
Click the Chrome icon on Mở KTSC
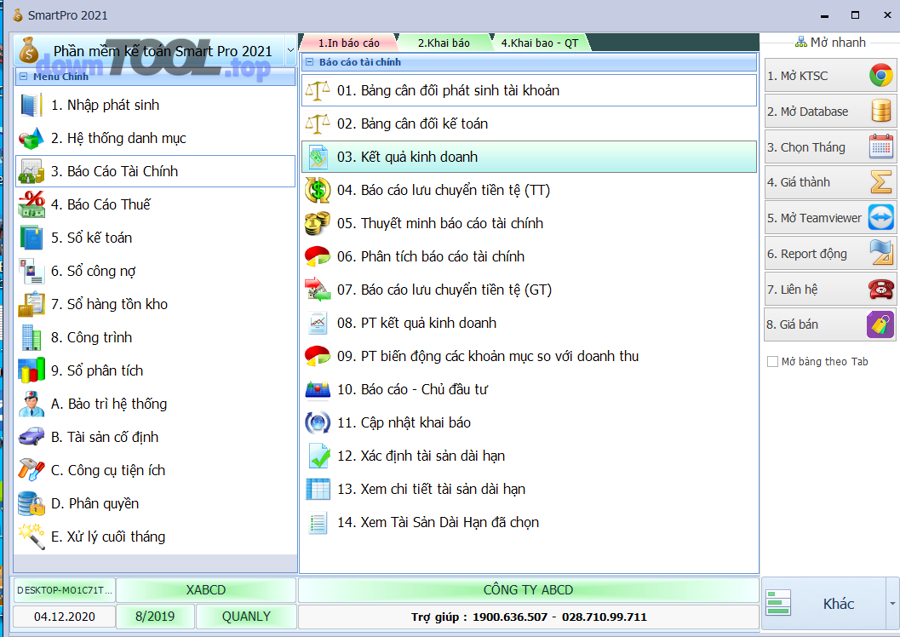point(880,76)
